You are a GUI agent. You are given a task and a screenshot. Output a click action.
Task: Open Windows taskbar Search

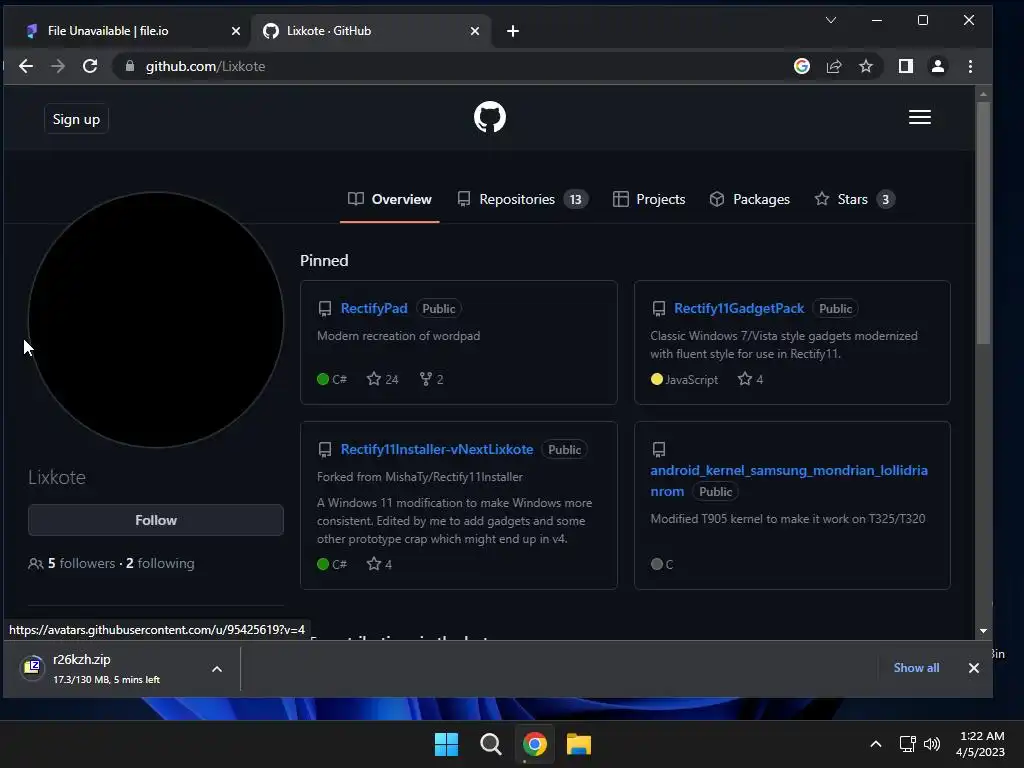[490, 744]
